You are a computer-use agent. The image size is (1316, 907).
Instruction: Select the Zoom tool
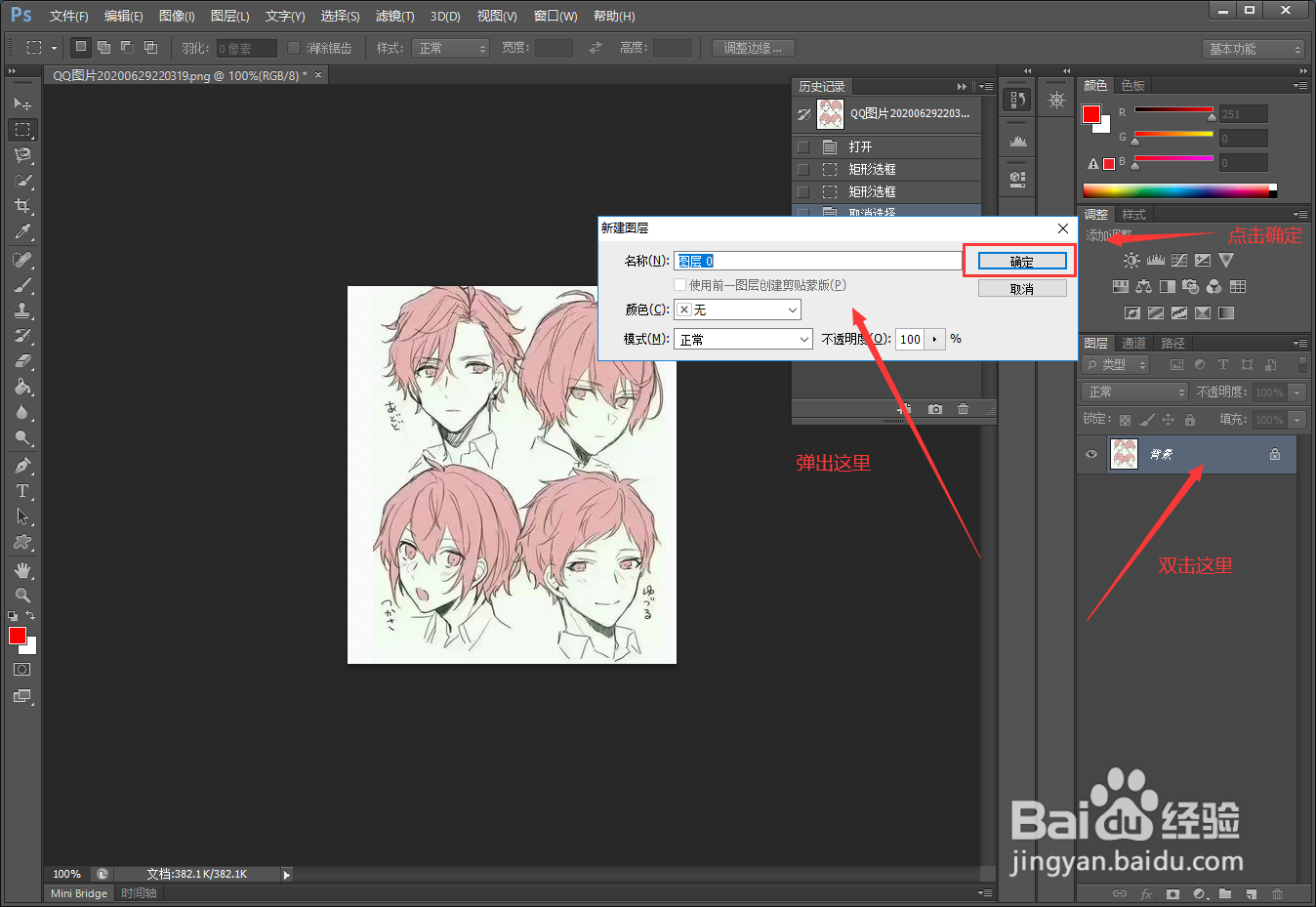coord(22,596)
